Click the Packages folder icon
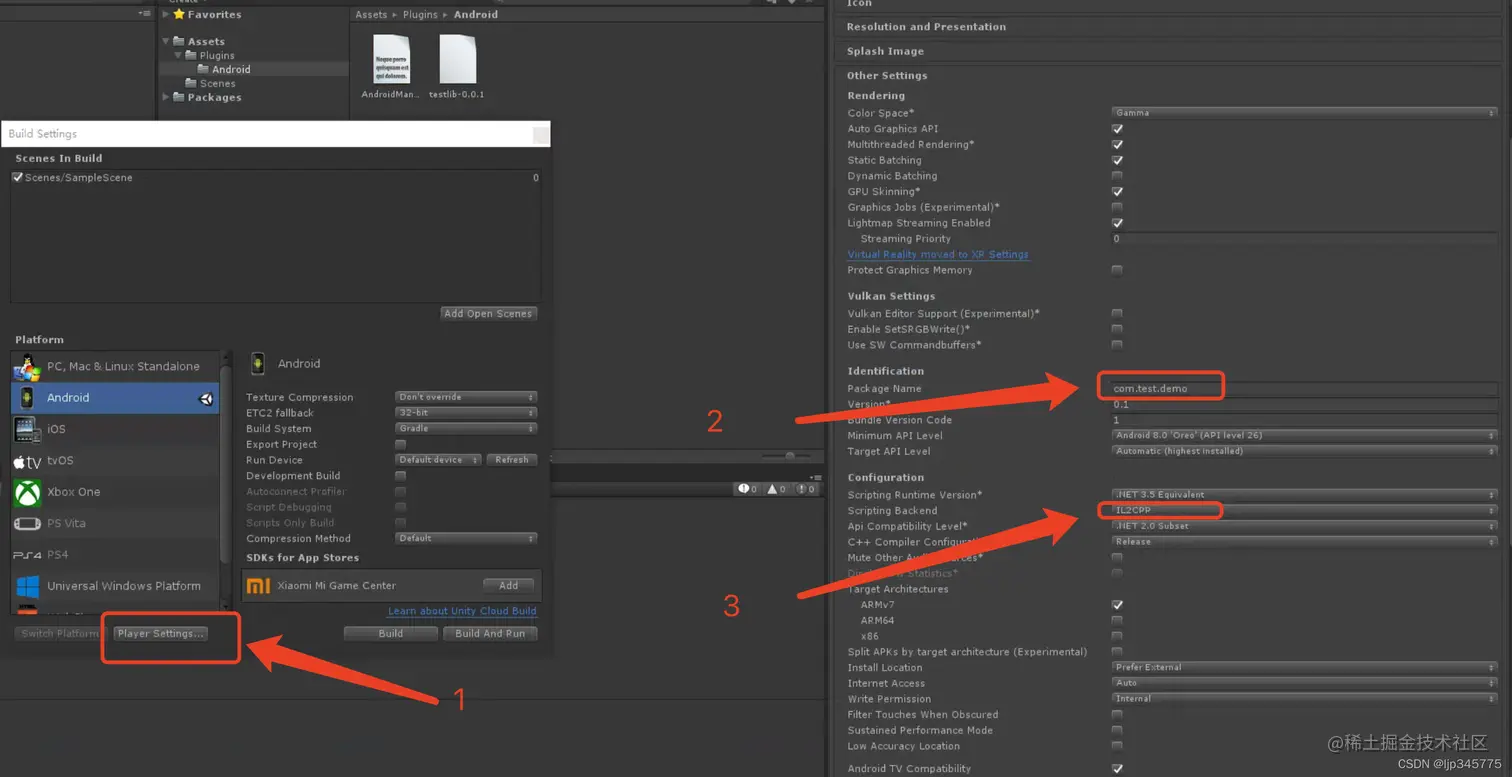 (x=179, y=97)
